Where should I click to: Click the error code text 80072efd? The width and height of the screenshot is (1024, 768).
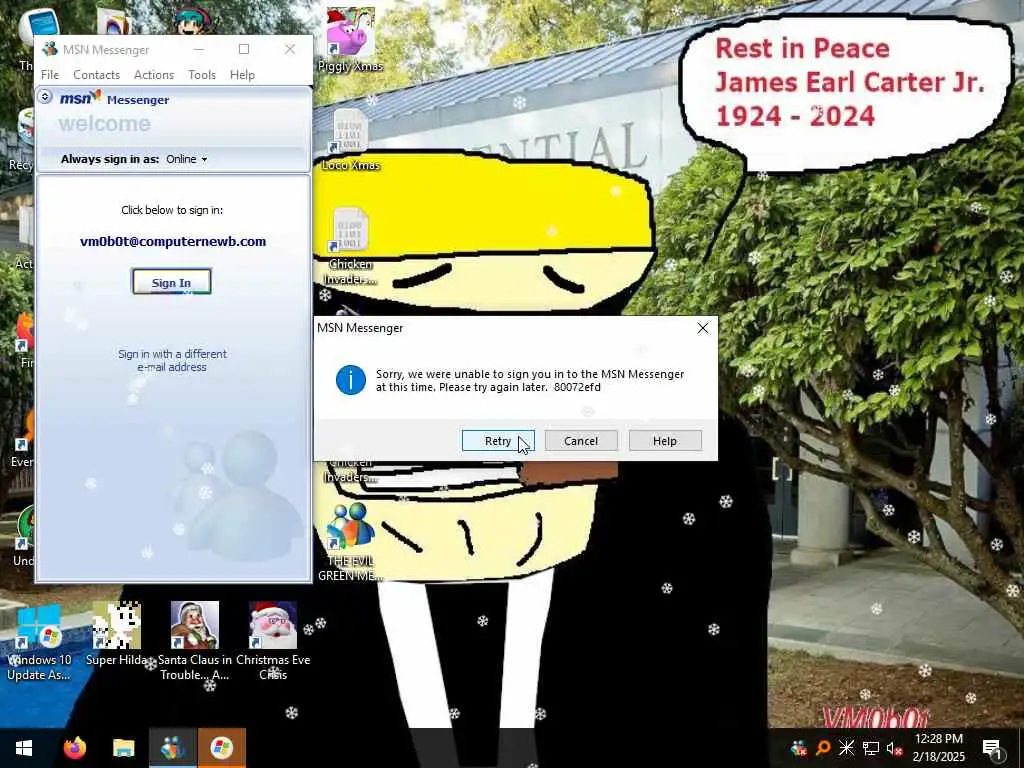pos(577,387)
